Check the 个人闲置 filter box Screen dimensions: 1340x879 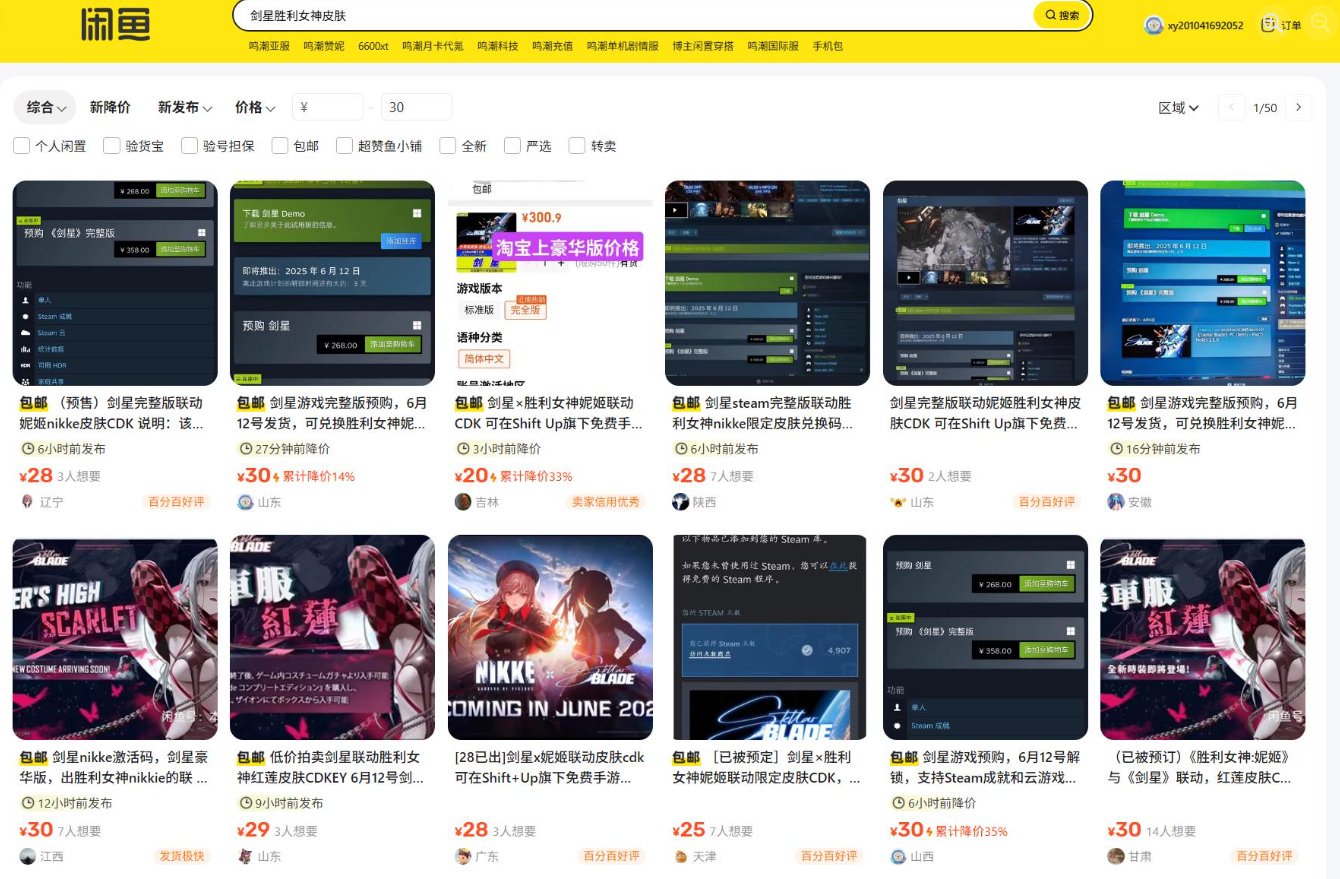pyautogui.click(x=21, y=146)
